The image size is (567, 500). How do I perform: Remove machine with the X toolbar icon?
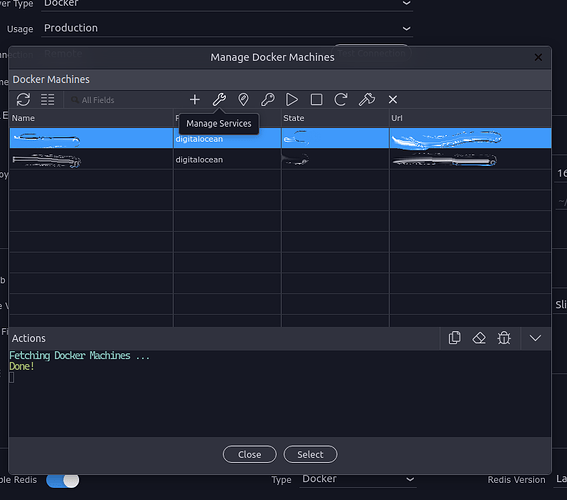[393, 99]
